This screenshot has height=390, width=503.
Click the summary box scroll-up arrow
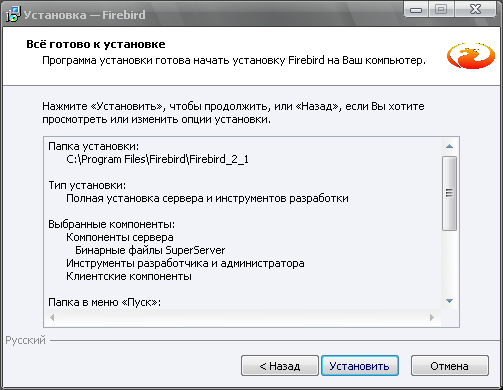click(x=449, y=146)
